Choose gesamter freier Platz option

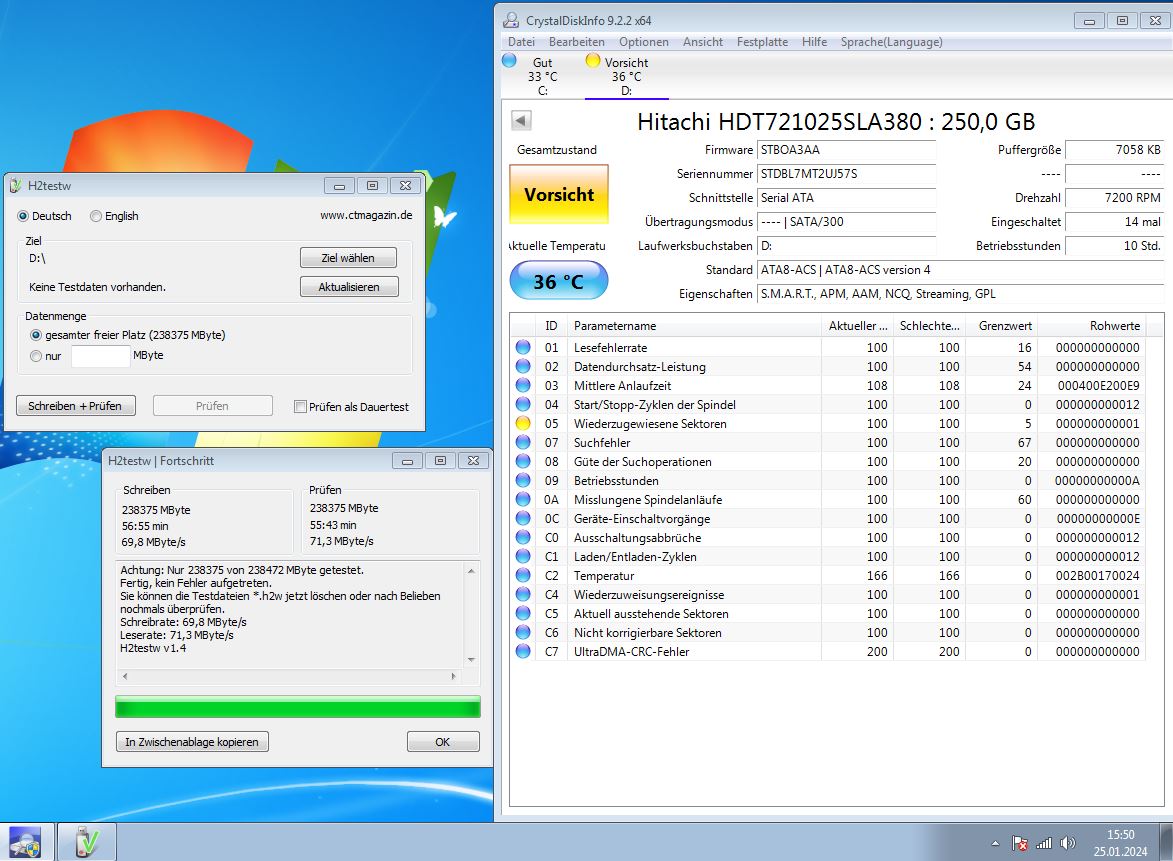(36, 335)
